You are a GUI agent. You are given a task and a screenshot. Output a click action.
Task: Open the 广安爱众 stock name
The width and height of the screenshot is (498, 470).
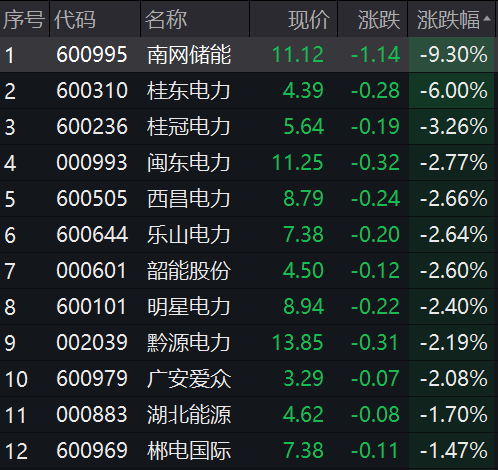(x=188, y=379)
